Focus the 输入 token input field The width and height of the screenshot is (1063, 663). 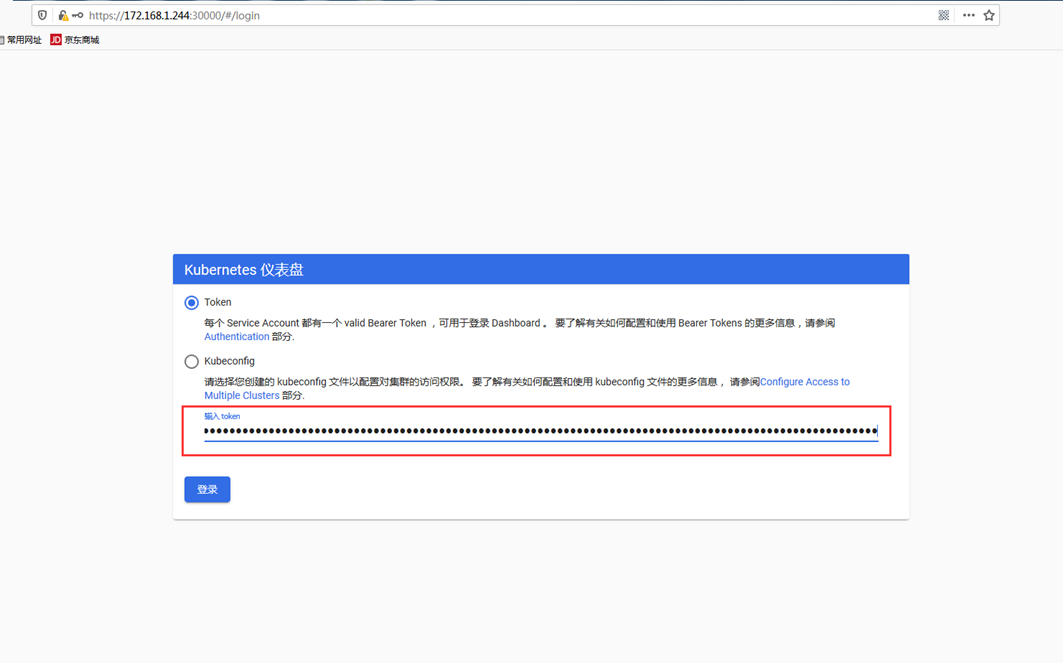(541, 430)
